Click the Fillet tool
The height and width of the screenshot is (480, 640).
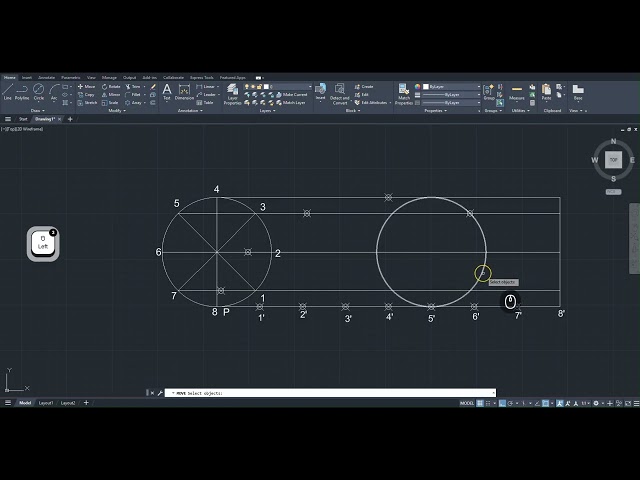(x=133, y=95)
